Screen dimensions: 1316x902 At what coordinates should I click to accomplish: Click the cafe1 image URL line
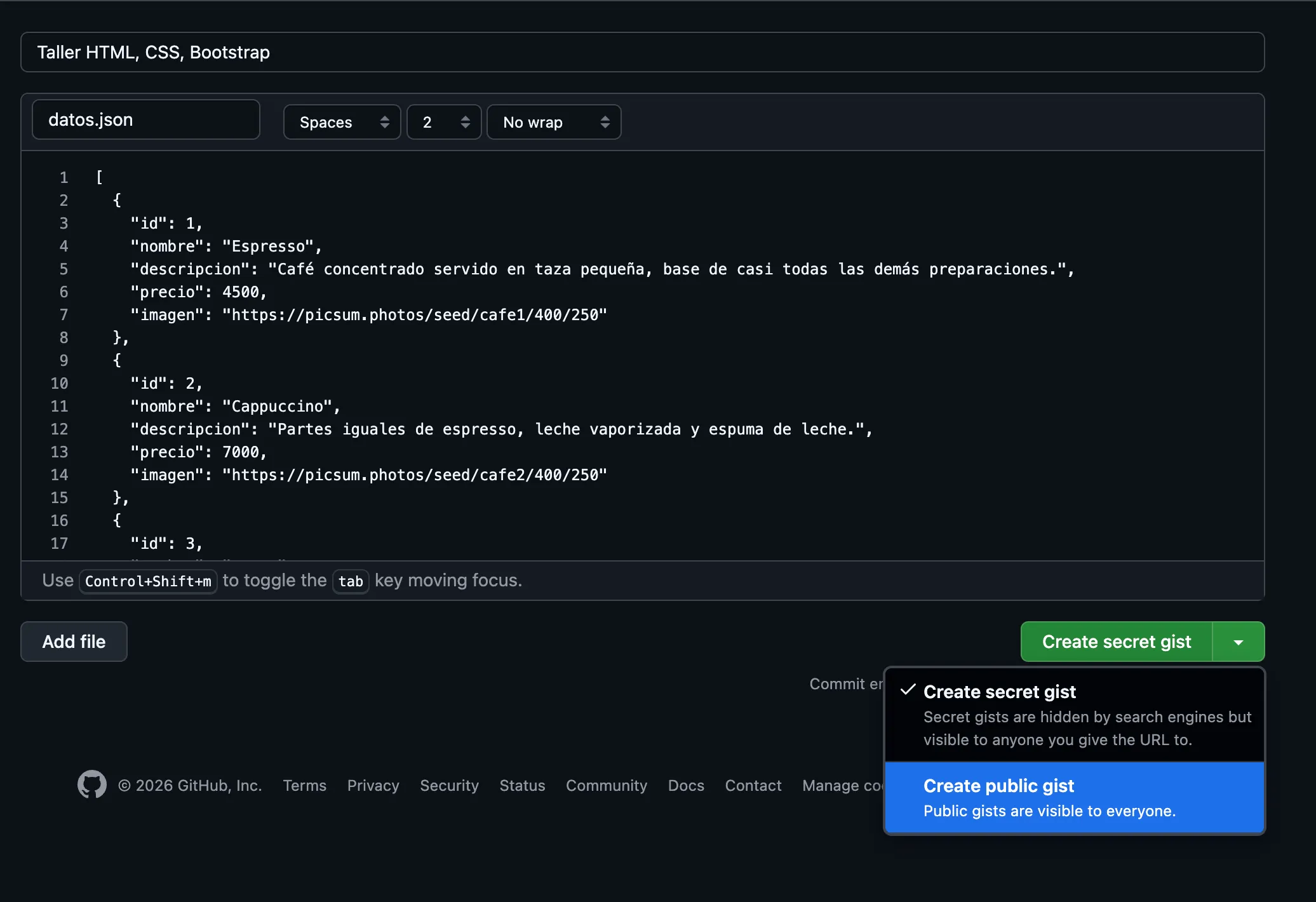tap(368, 314)
